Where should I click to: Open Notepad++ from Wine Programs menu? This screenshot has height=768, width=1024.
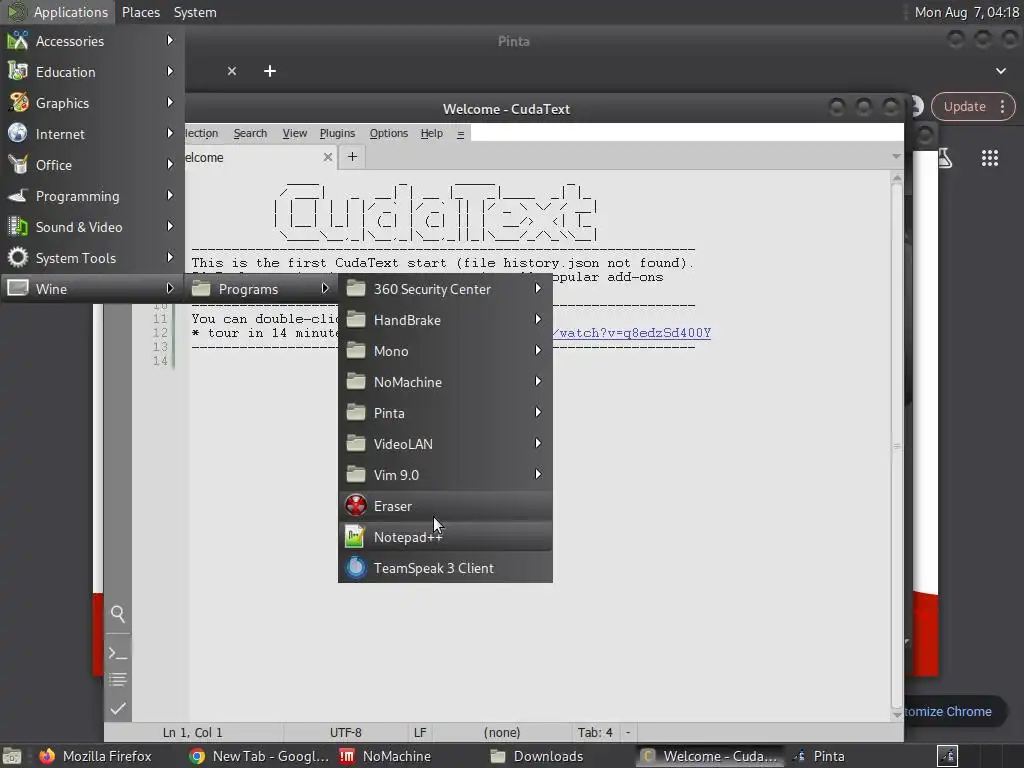point(445,537)
